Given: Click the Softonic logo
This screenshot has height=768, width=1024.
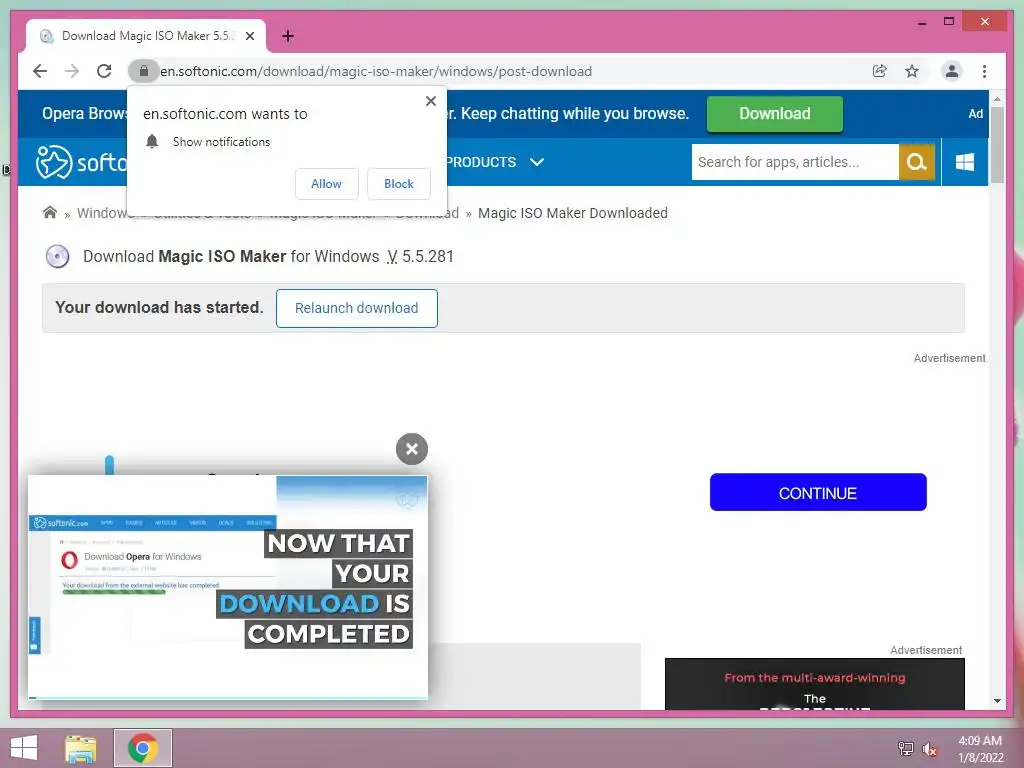Looking at the screenshot, I should (x=81, y=162).
